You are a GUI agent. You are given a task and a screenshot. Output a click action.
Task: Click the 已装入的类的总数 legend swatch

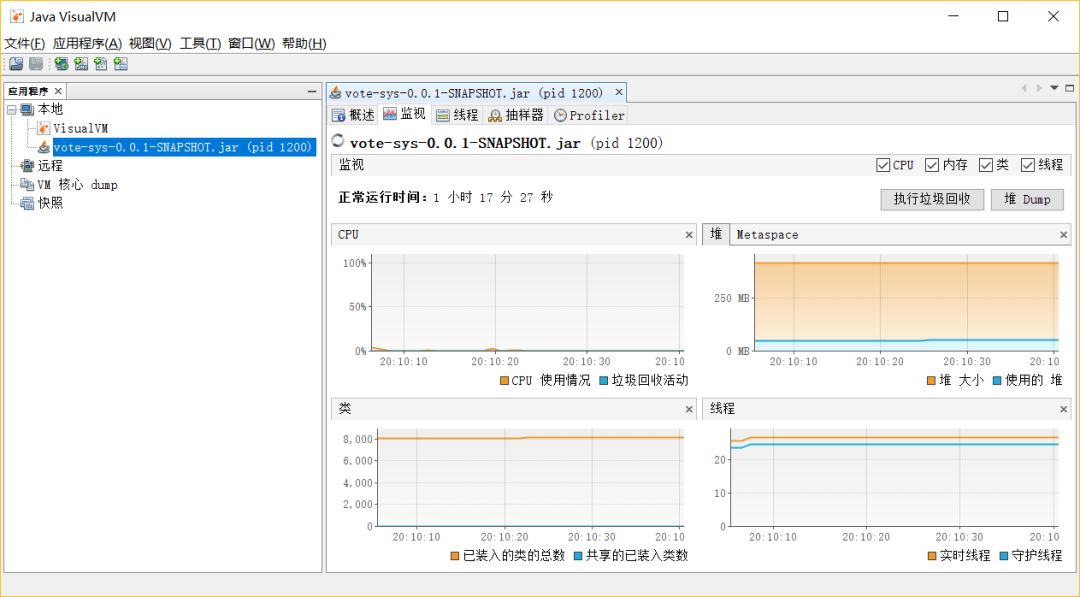[x=455, y=556]
